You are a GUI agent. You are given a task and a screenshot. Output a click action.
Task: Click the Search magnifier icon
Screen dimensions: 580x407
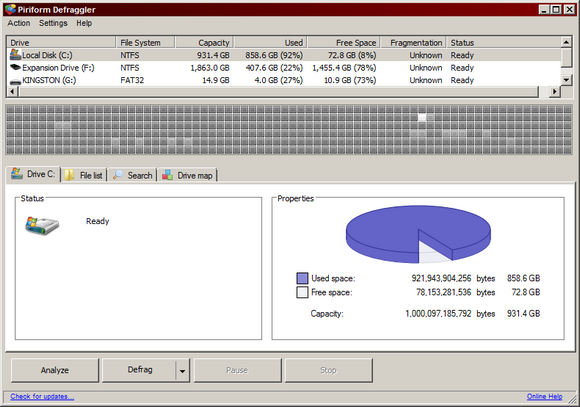point(118,175)
